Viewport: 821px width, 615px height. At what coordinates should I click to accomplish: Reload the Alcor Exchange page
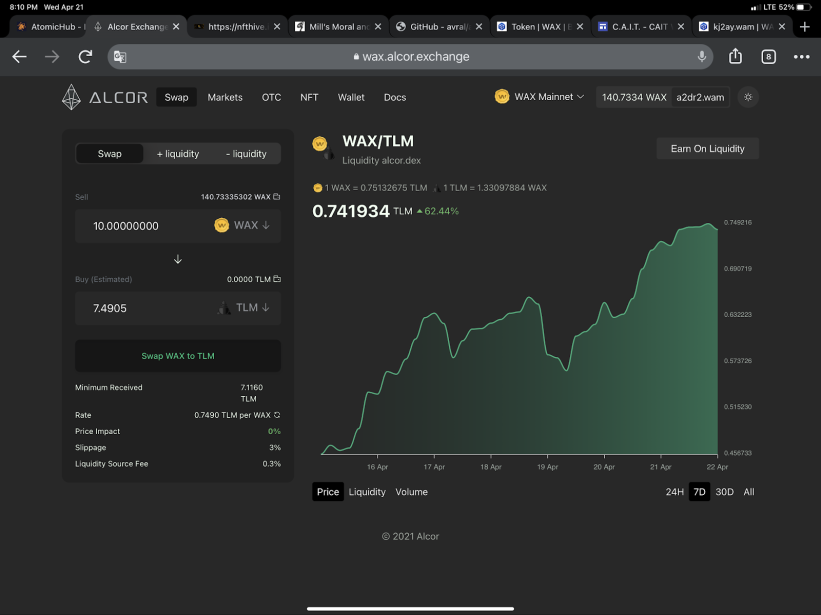click(85, 57)
